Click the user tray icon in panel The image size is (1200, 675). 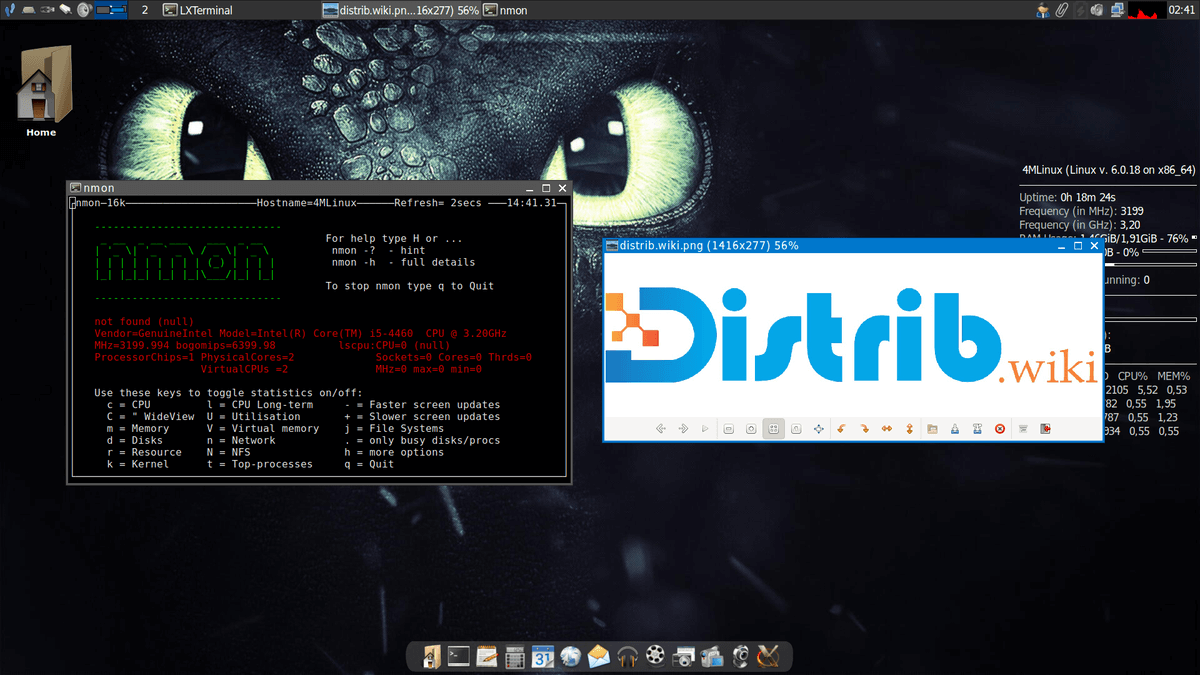point(1043,10)
